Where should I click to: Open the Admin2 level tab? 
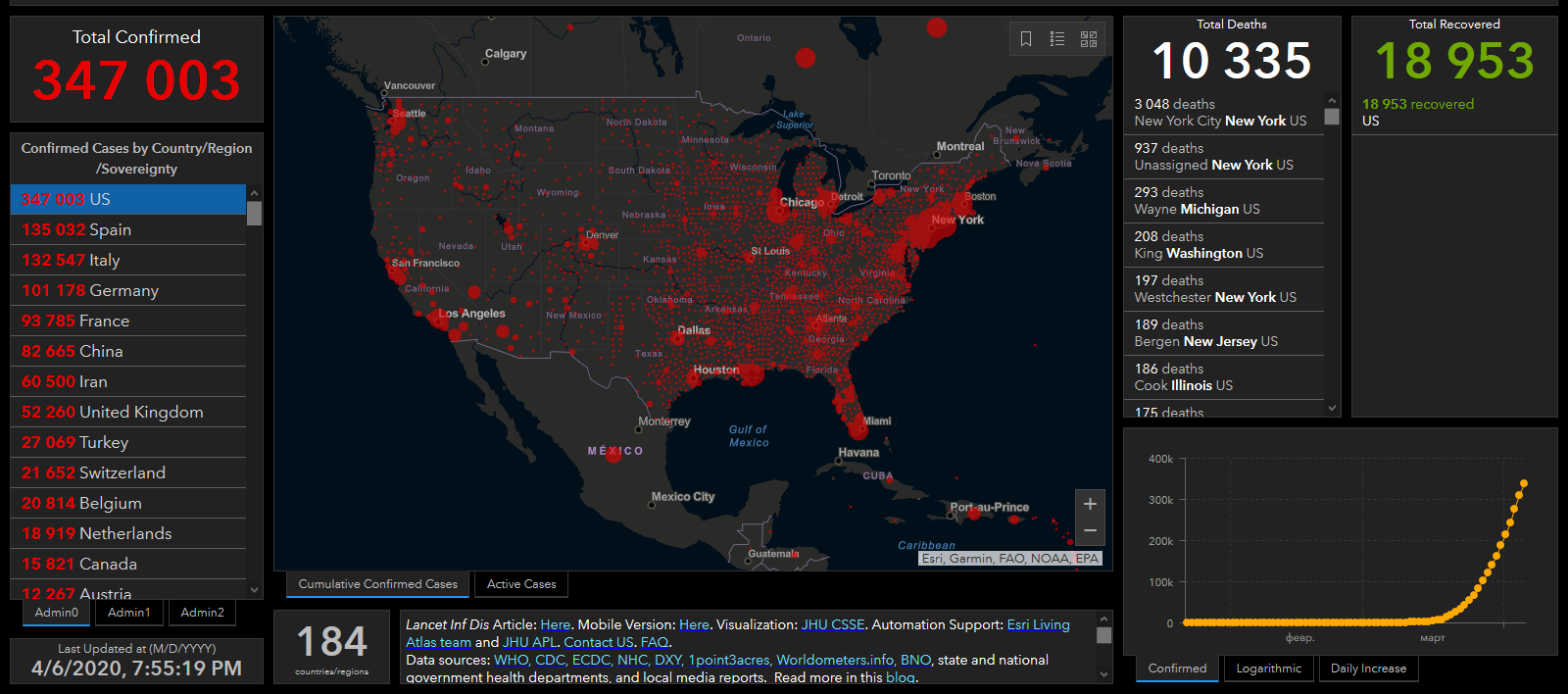click(x=203, y=613)
